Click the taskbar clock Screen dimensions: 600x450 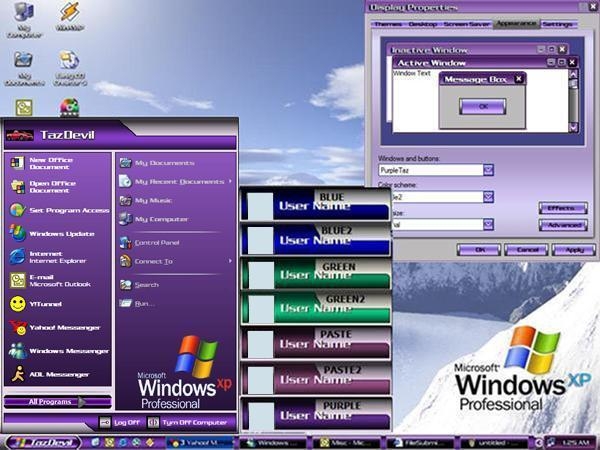point(577,443)
